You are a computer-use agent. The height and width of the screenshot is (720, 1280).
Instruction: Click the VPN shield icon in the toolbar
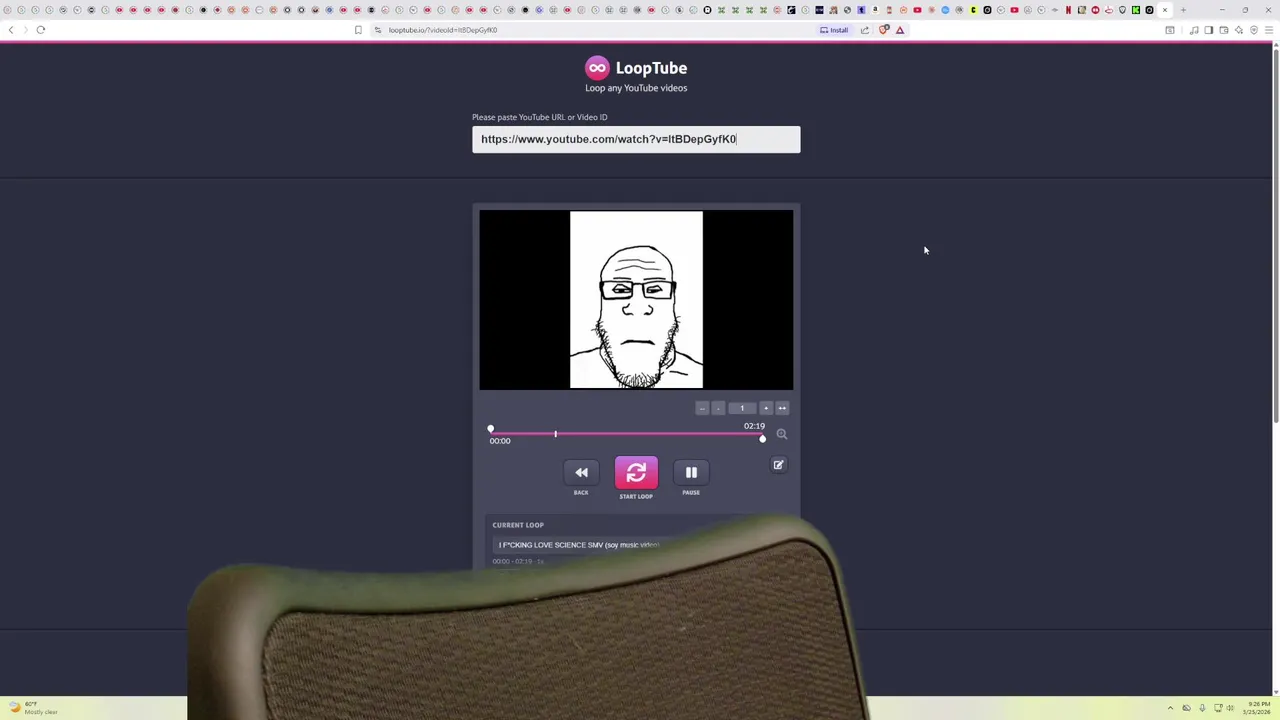point(1254,30)
